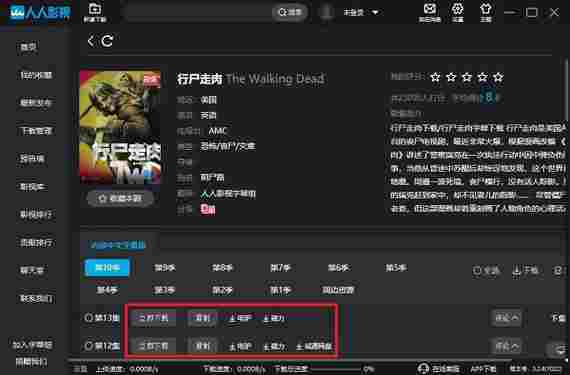Click the search magnifier button
The height and width of the screenshot is (375, 570).
tap(290, 12)
